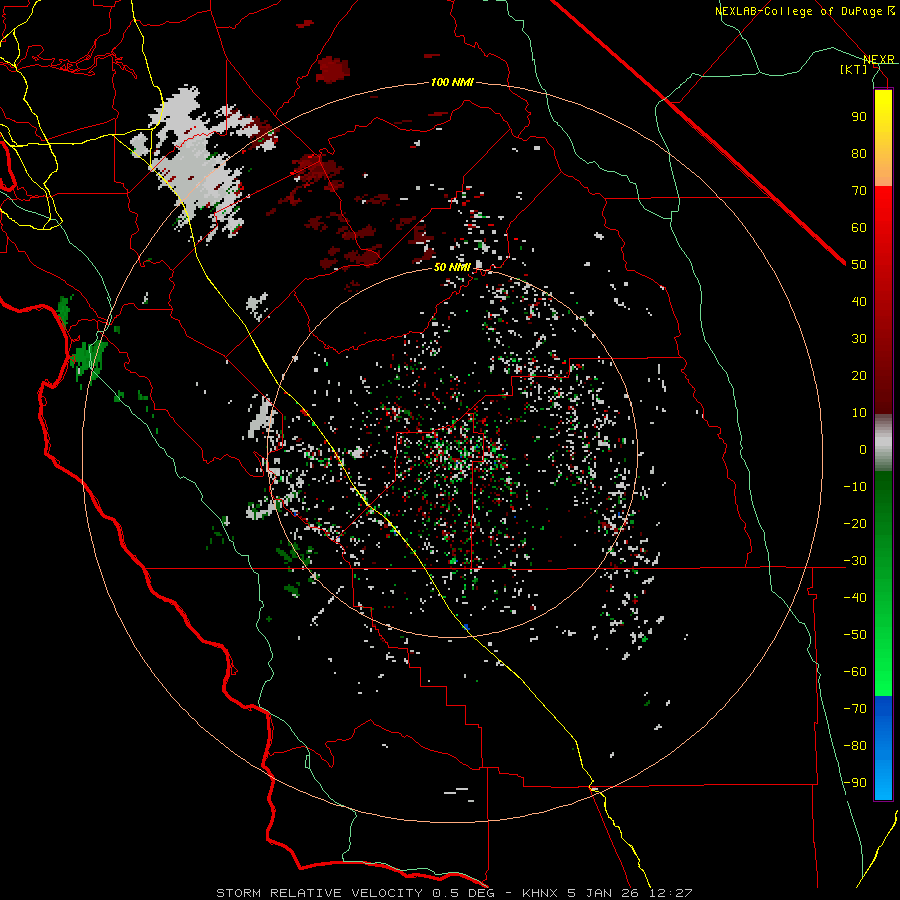
Task: Click the -50 value on velocity scale
Action: click(855, 635)
